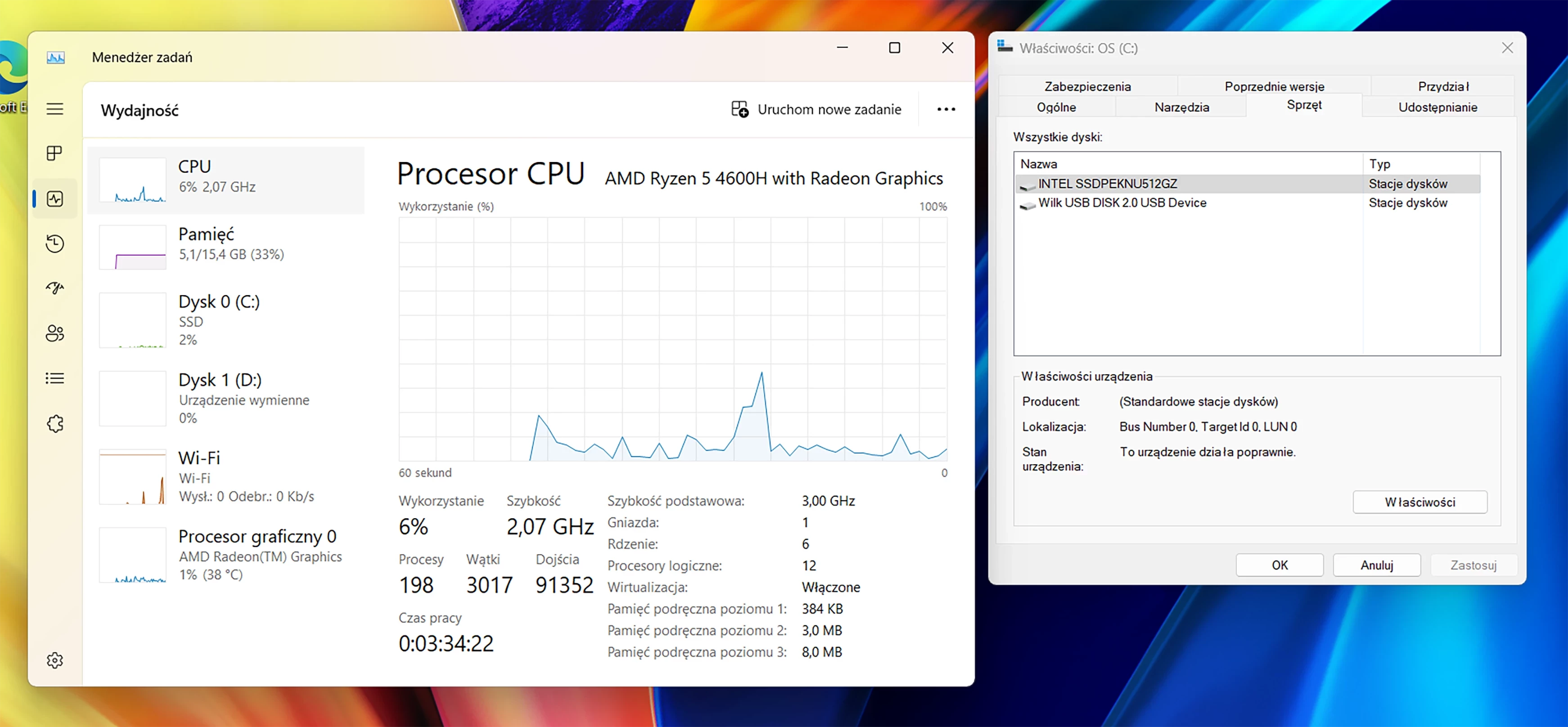The image size is (1568, 727).
Task: Open the App history sidebar icon
Action: [x=55, y=243]
